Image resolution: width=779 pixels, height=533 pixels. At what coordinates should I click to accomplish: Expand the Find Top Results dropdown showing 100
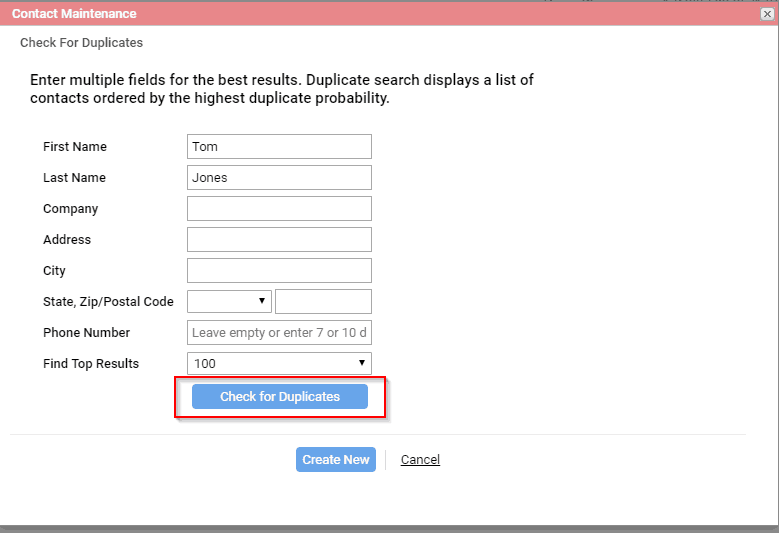point(279,364)
